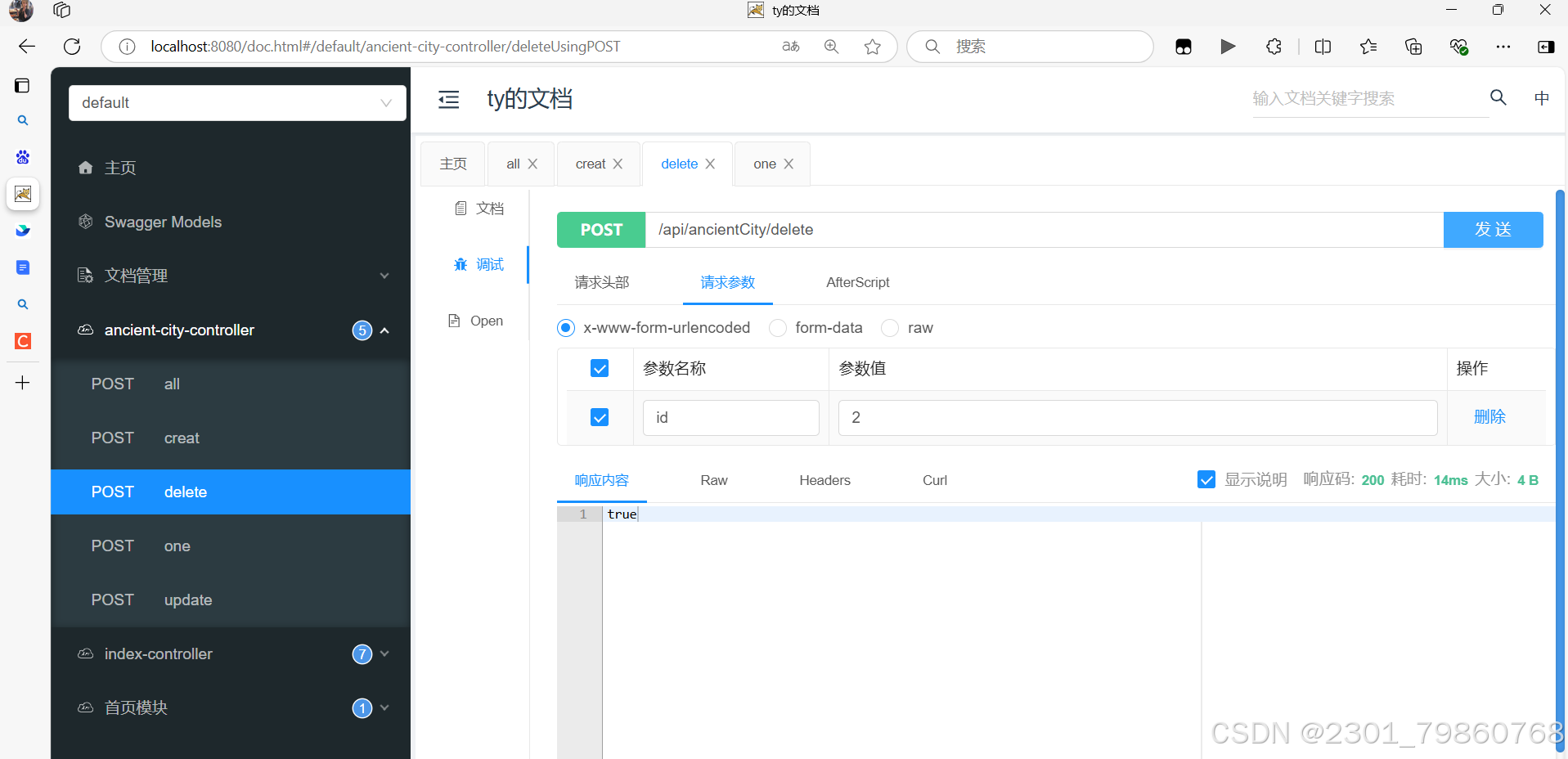Expand the index-controller section
Viewport: 1568px width, 759px height.
point(384,653)
